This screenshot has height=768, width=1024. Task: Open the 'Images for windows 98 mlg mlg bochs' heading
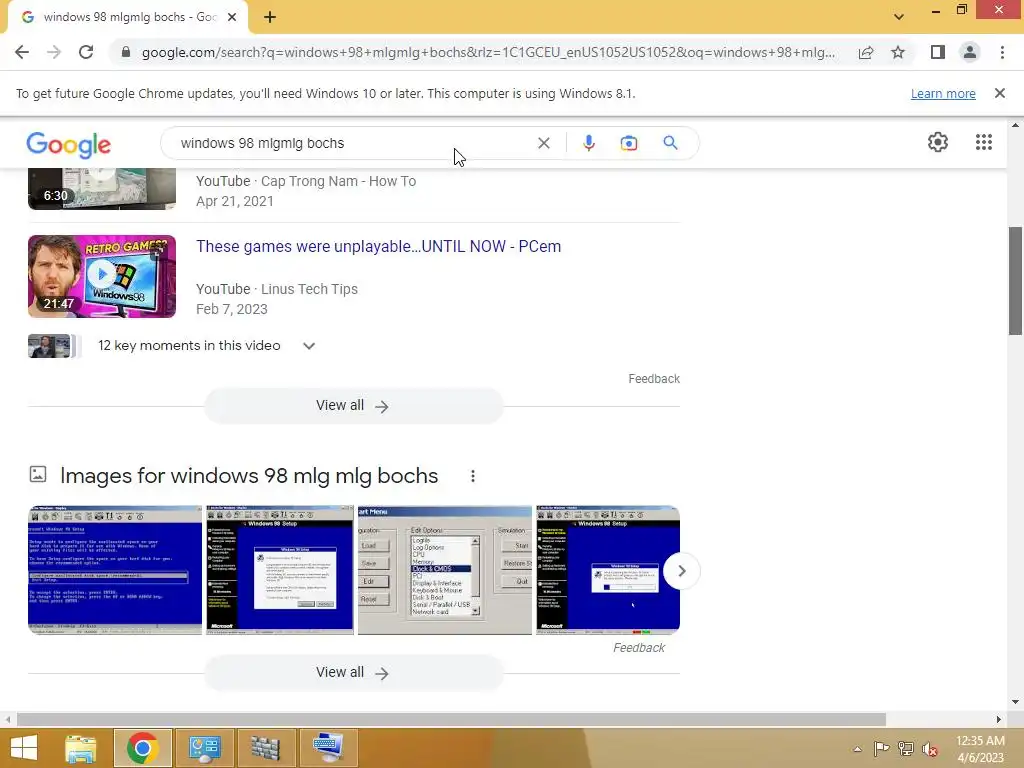pos(249,476)
